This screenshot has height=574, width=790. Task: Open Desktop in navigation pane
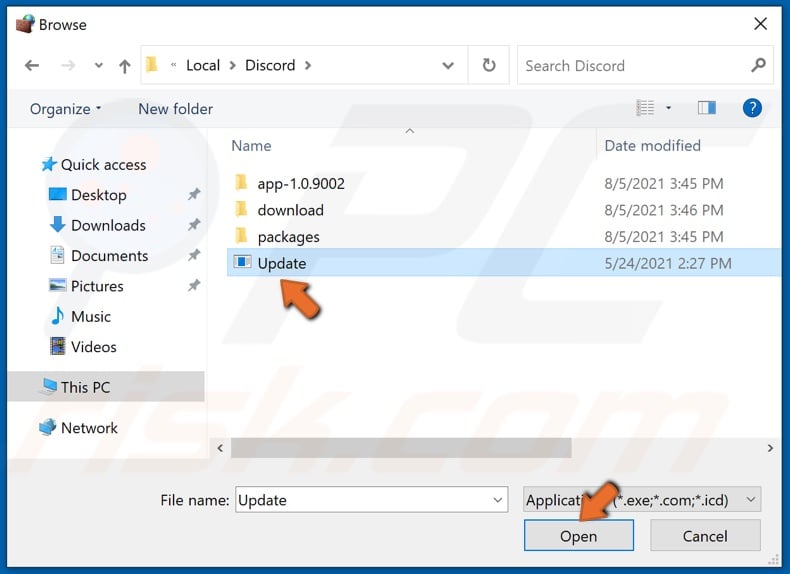click(88, 195)
